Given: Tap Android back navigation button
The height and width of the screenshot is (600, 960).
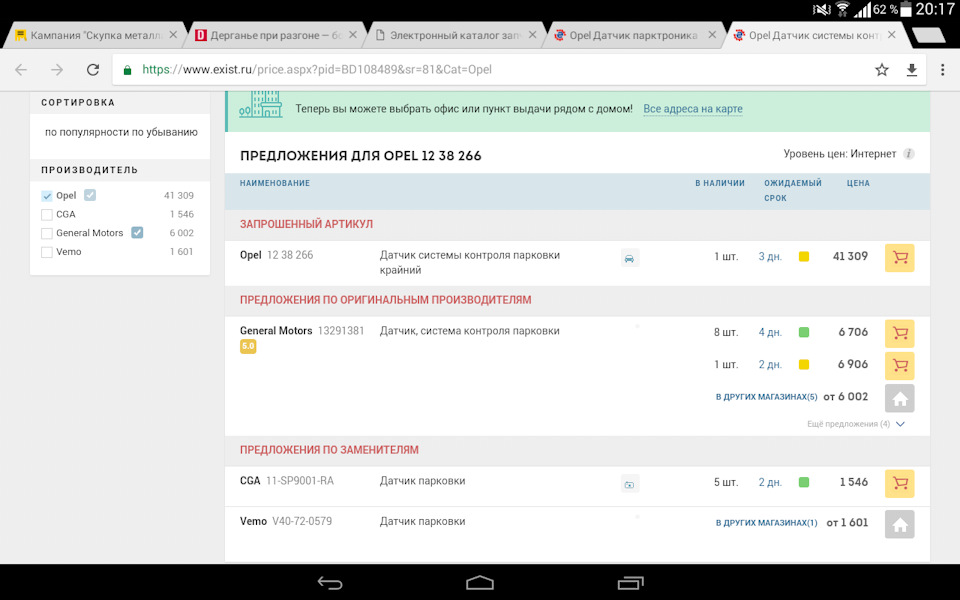Looking at the screenshot, I should (330, 583).
